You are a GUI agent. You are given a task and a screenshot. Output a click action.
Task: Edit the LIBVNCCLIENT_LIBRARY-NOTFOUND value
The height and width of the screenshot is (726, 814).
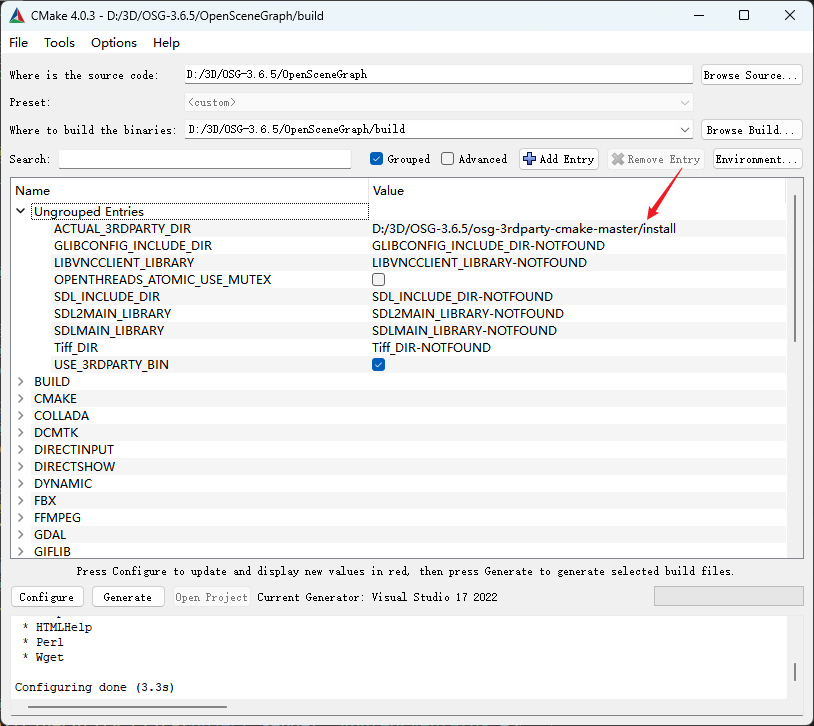pos(479,263)
